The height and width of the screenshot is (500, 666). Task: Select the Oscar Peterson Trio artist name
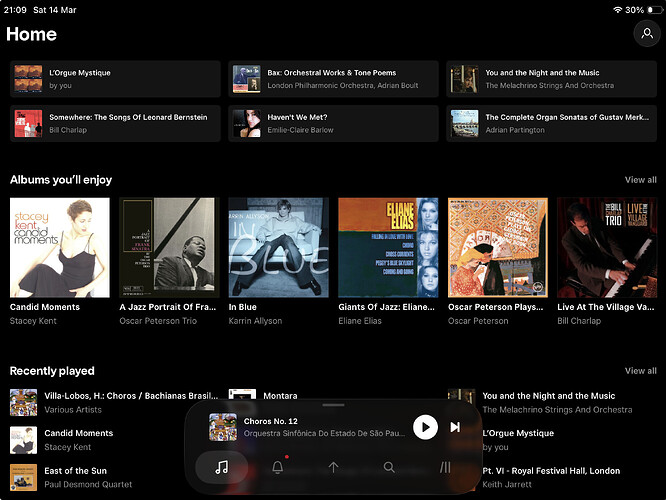point(158,321)
